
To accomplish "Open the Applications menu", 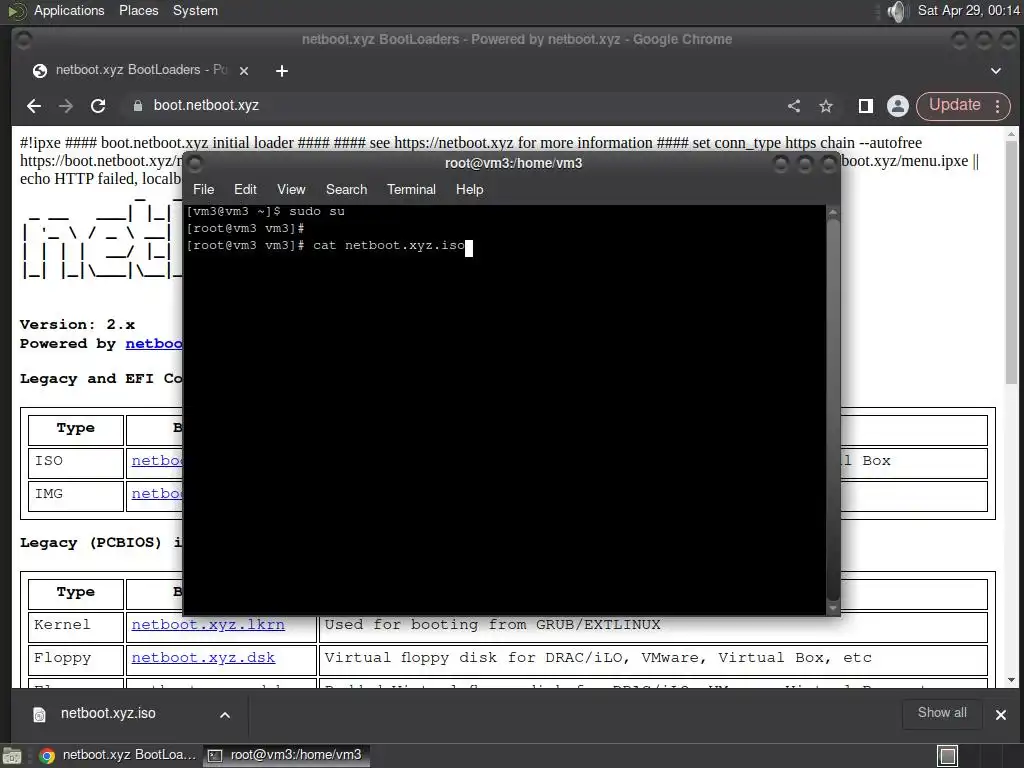I will point(69,10).
